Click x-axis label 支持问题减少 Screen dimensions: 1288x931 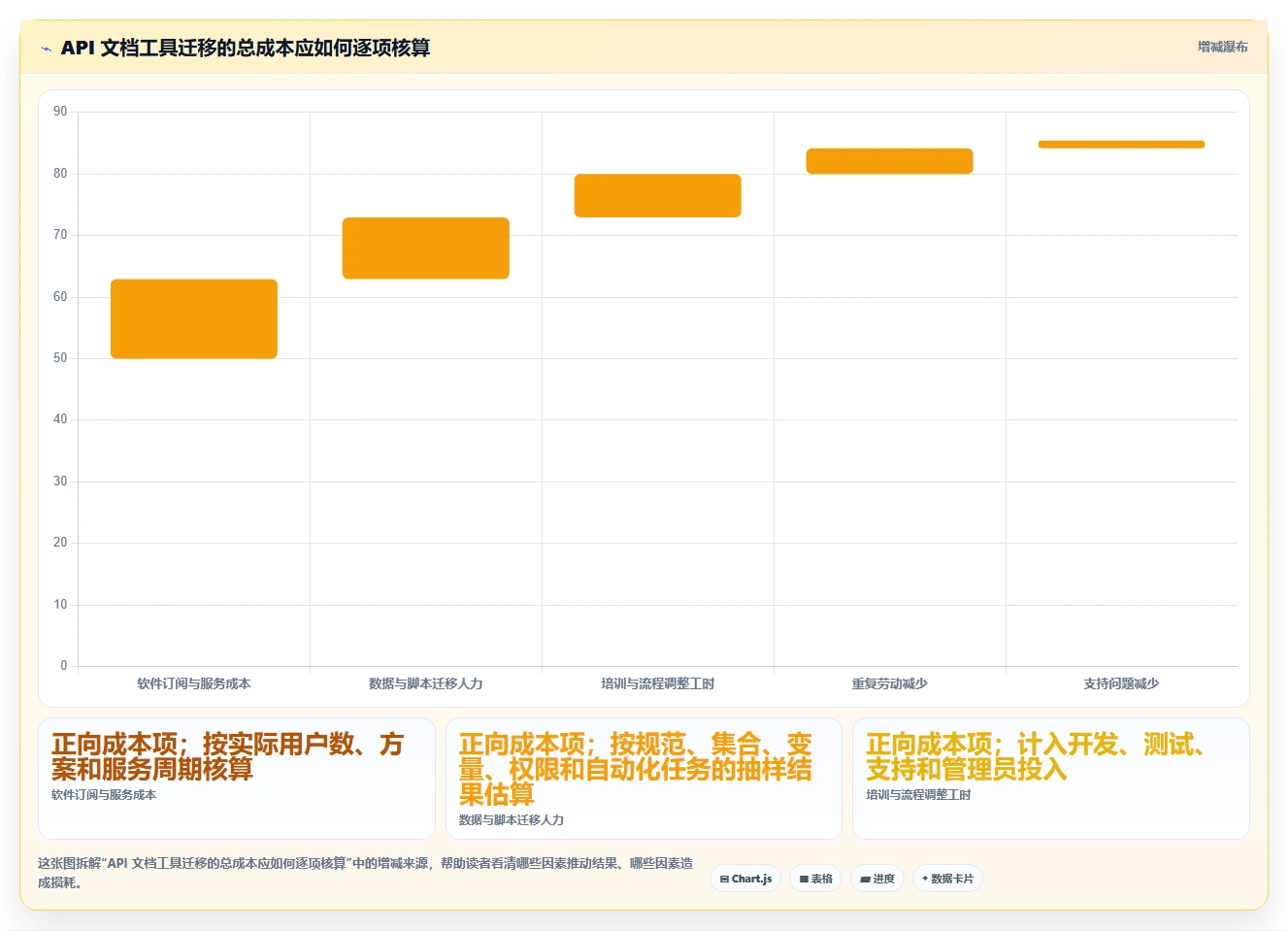pyautogui.click(x=1121, y=683)
